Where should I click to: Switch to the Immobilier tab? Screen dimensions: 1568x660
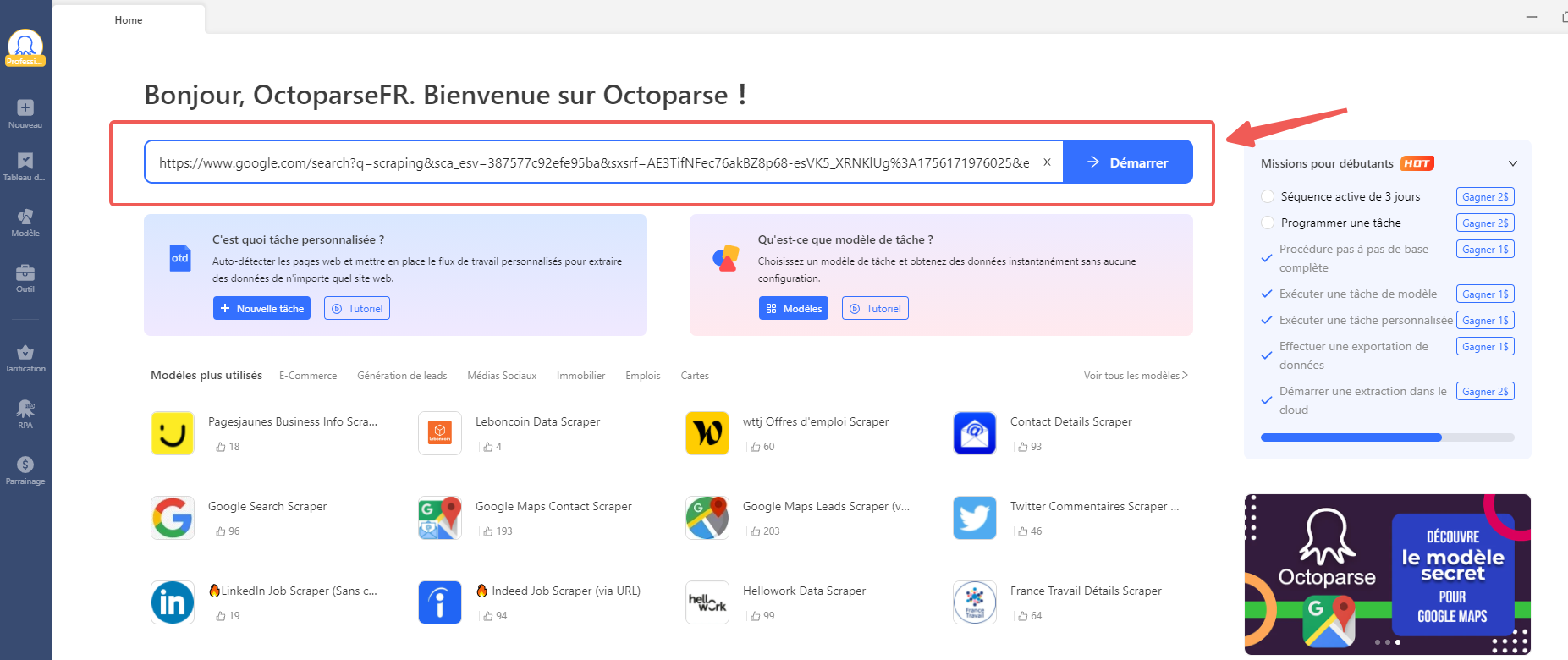(x=580, y=376)
